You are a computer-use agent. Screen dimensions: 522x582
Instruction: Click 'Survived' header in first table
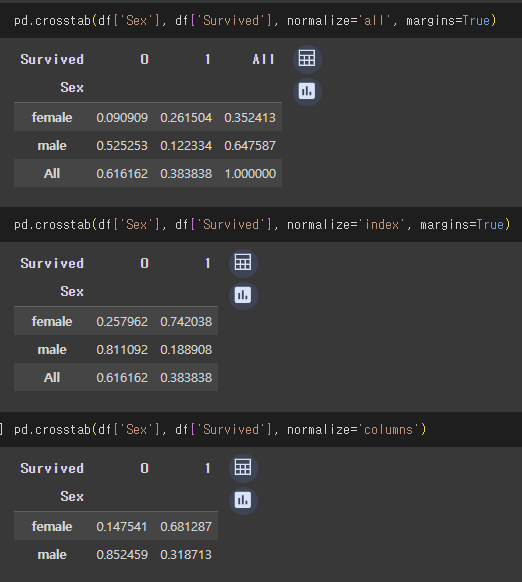[52, 59]
